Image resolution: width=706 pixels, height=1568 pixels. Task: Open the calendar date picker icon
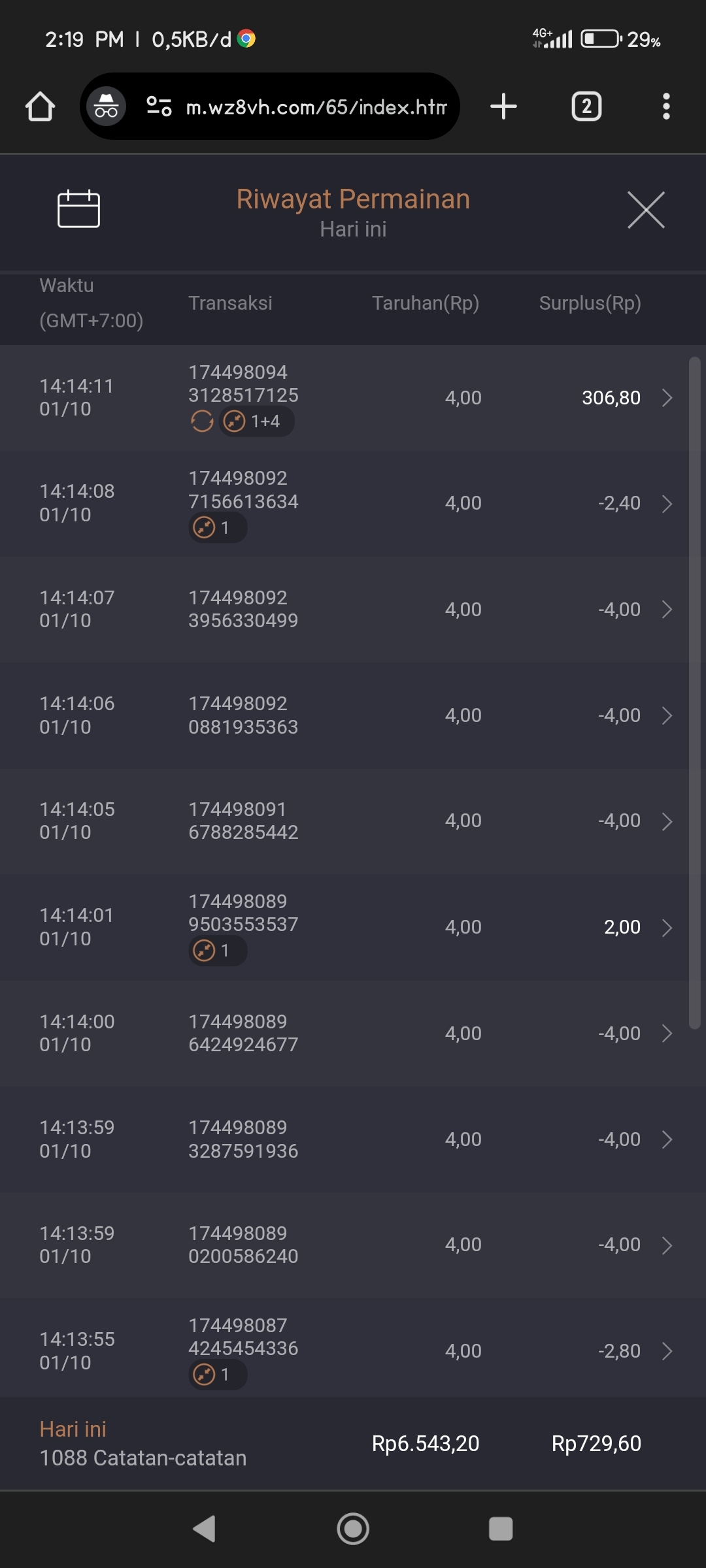coord(78,209)
